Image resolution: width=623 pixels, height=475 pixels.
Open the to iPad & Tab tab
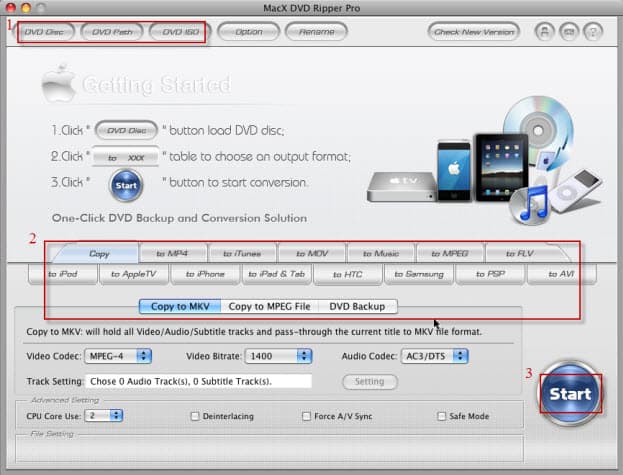[277, 274]
